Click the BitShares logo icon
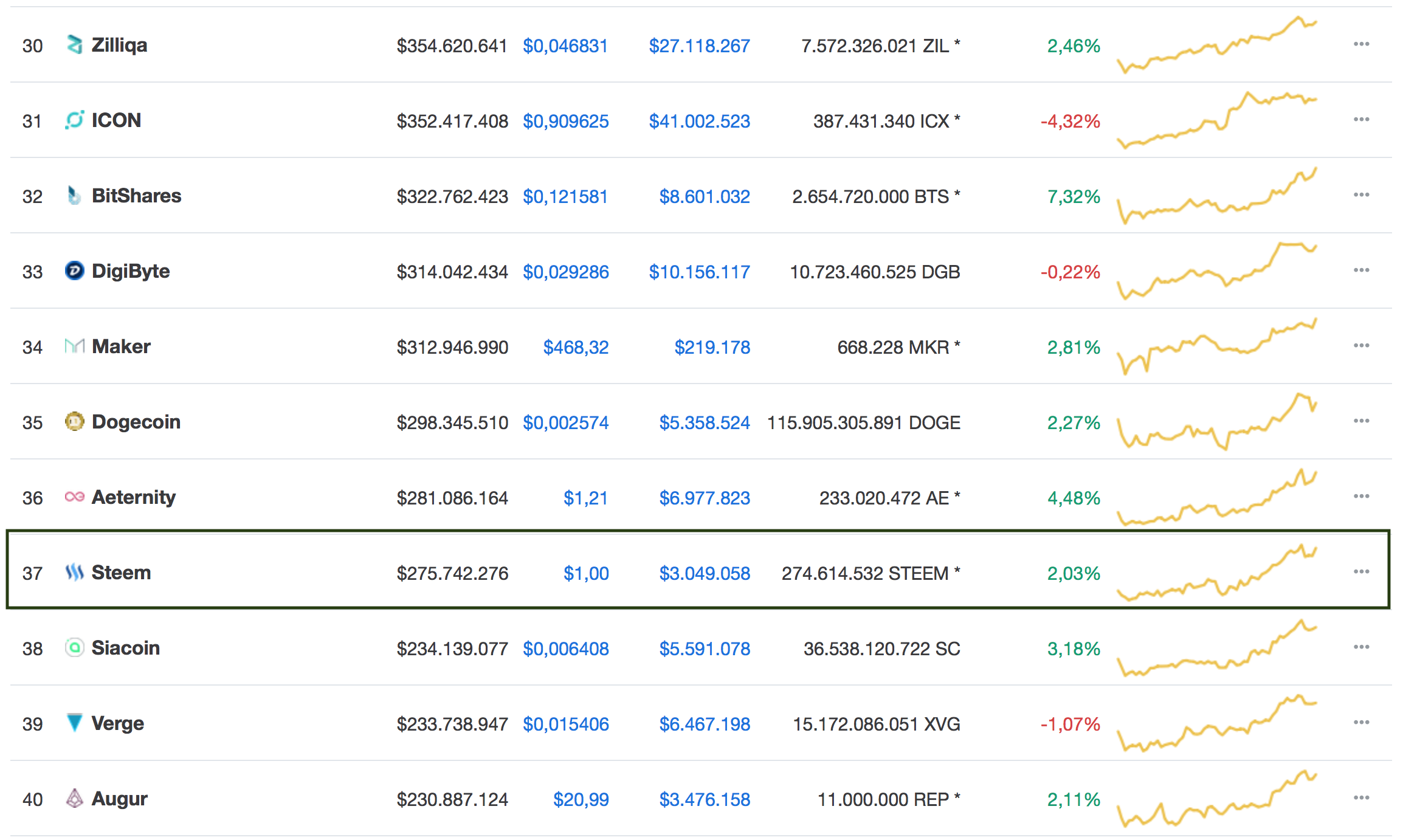This screenshot has height=840, width=1403. pos(74,195)
